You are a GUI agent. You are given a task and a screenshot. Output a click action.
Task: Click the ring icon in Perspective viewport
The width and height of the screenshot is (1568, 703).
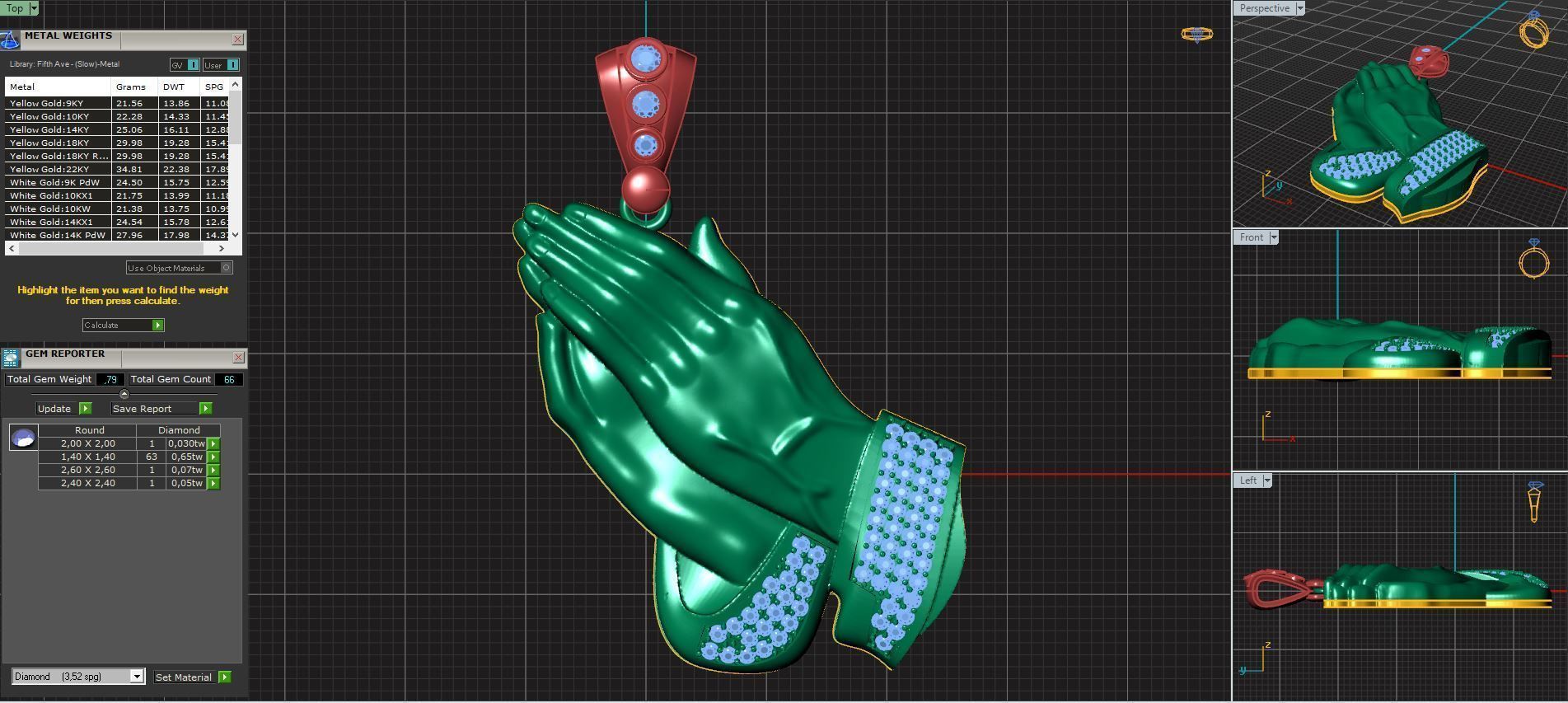[x=1533, y=31]
